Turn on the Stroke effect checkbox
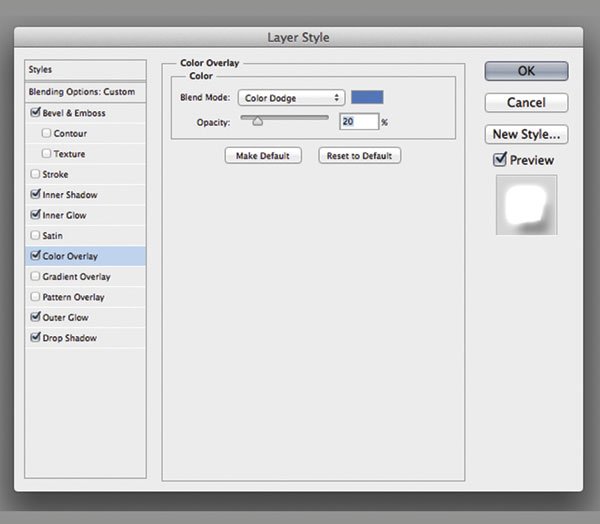Viewport: 600px width, 524px height. coord(36,174)
